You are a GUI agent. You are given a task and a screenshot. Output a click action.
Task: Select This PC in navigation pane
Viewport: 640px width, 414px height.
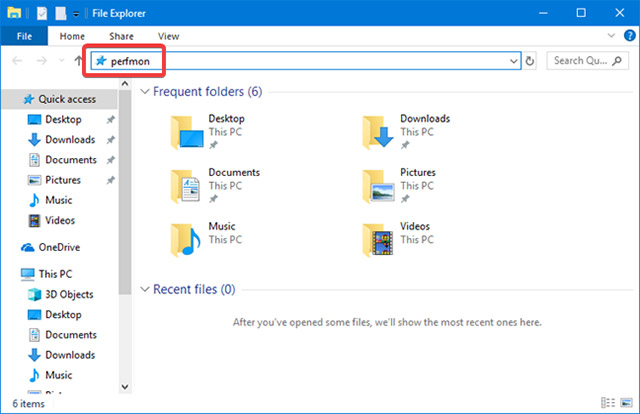(47, 274)
